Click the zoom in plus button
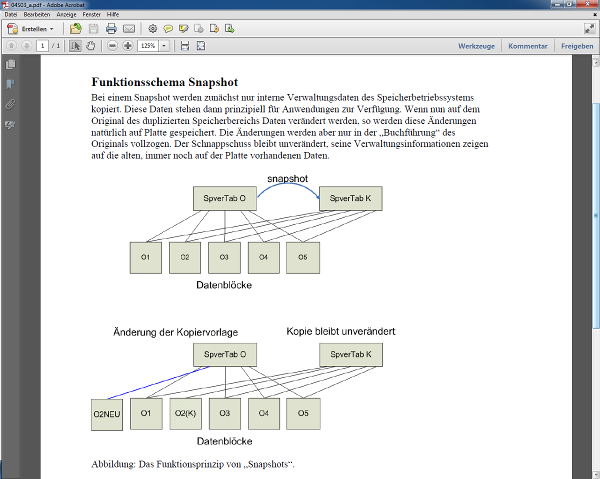This screenshot has width=600, height=479. [x=127, y=46]
